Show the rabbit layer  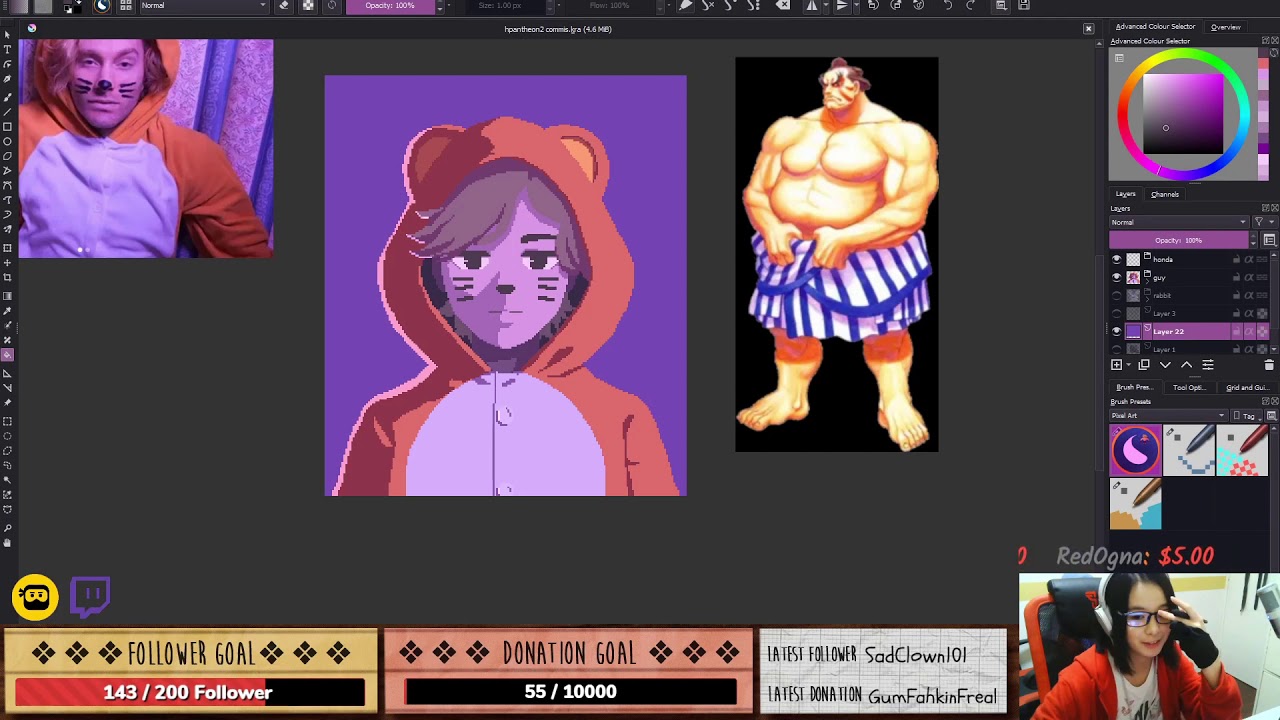point(1117,295)
